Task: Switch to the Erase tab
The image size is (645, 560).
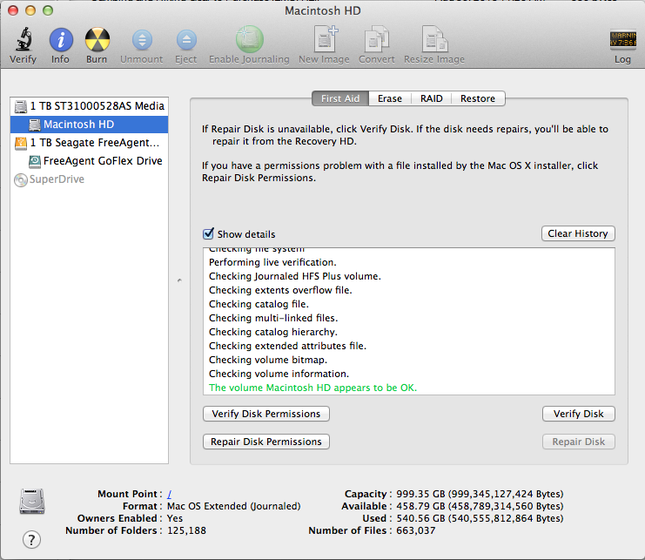Action: pos(390,99)
